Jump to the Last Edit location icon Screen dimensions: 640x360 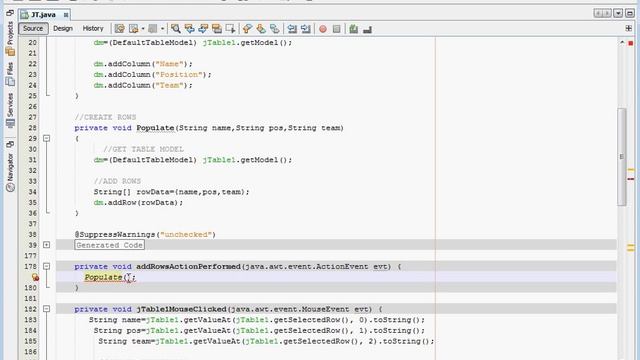pos(119,29)
